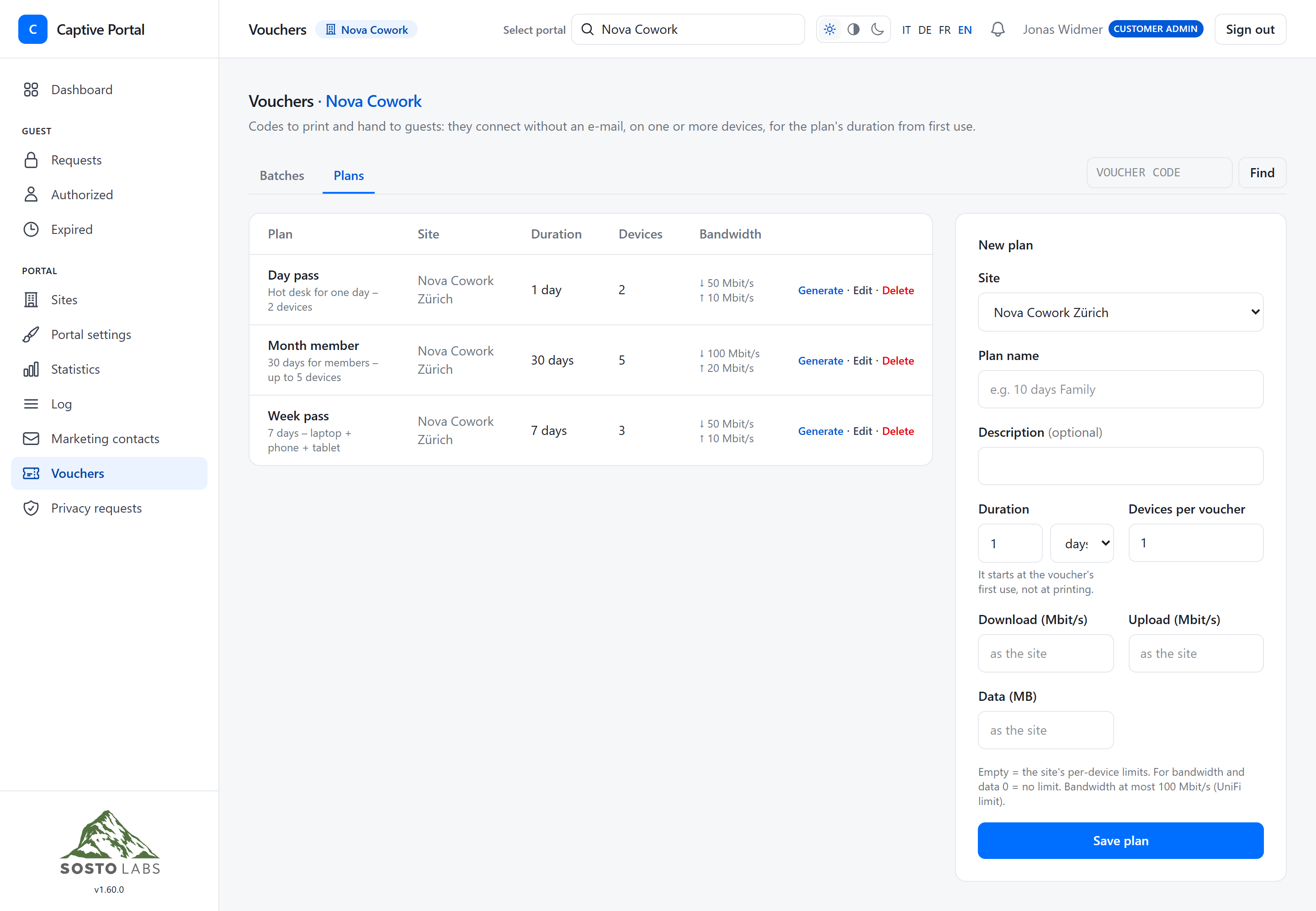Click the Find button
The image size is (1316, 911).
[x=1262, y=172]
